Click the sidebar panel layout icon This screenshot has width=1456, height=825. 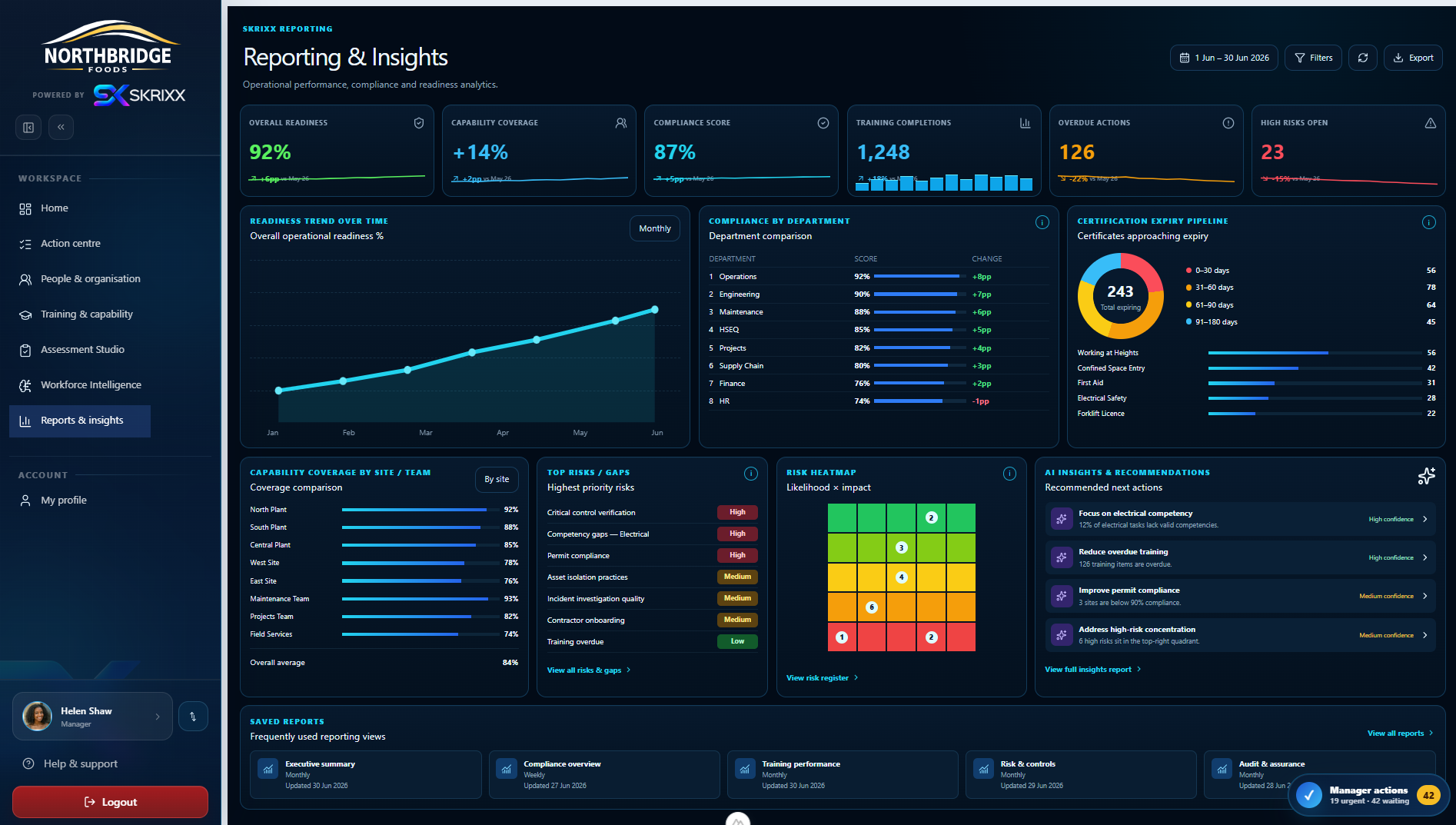tap(28, 128)
